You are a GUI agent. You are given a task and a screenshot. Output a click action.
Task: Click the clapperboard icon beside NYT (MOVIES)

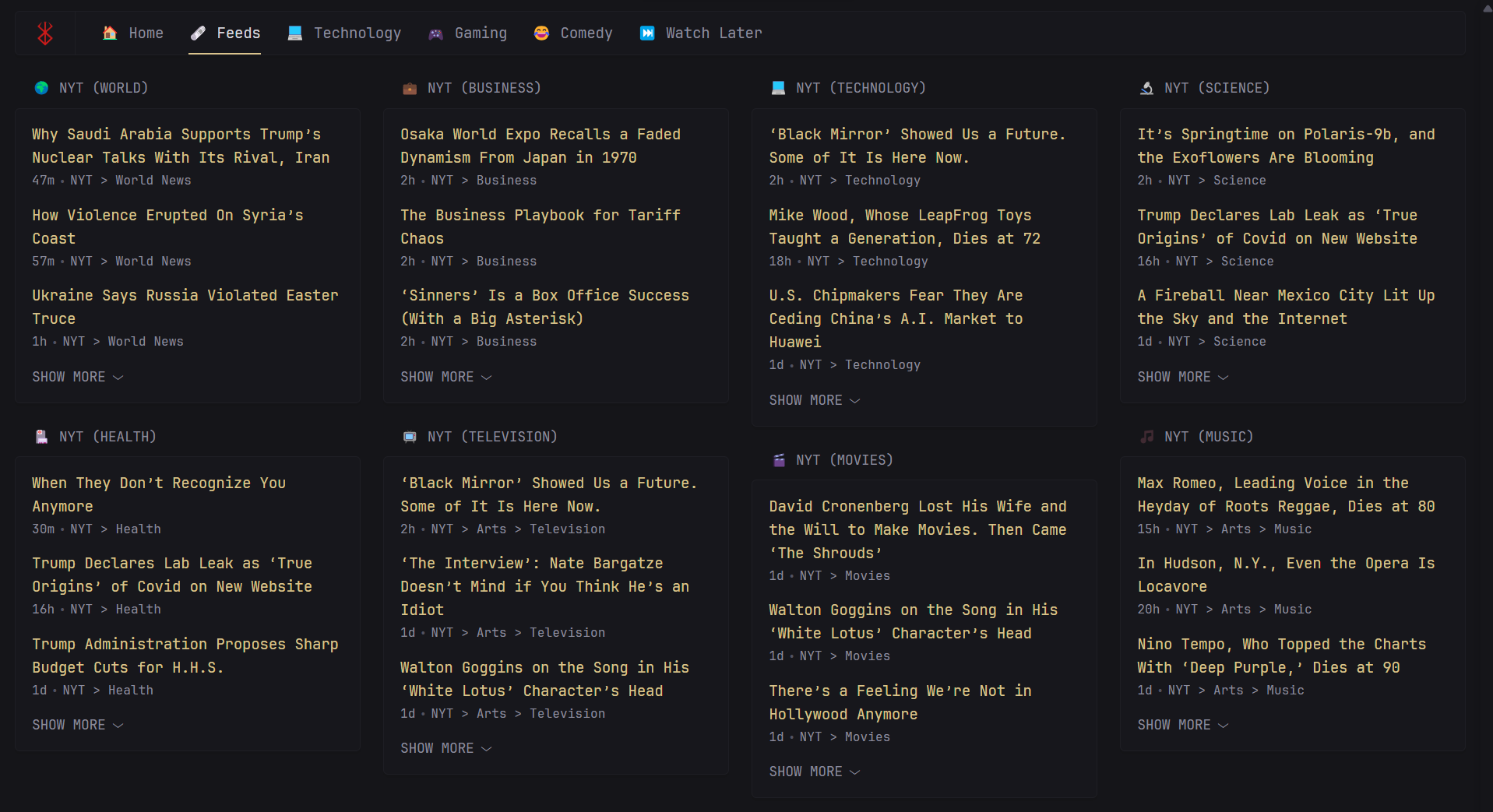778,460
